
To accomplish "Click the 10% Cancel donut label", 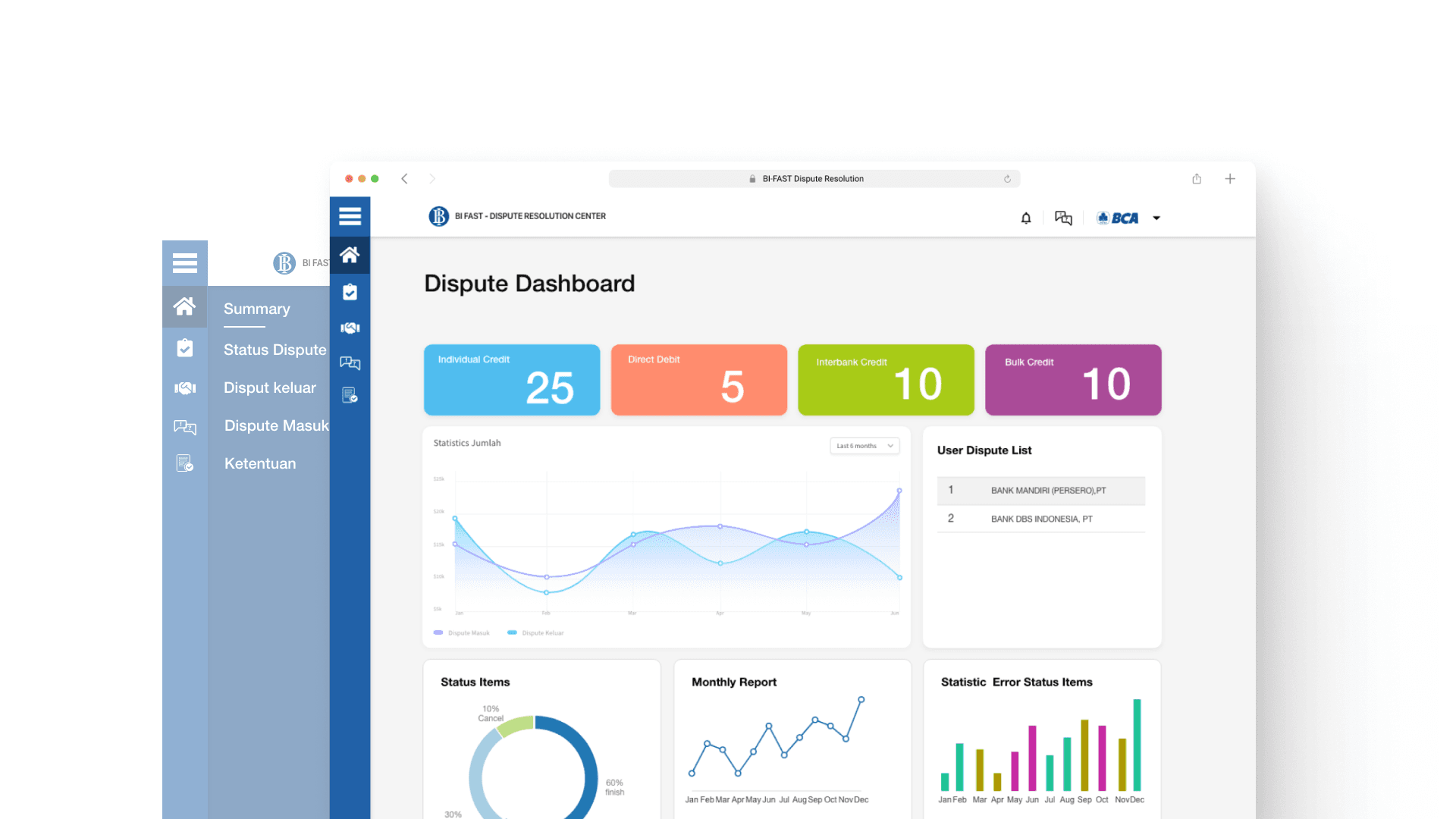I will coord(491,714).
